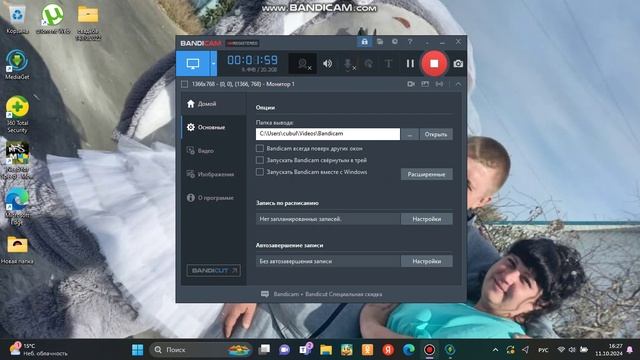
Task: Open the Видео tab
Action: pos(213,151)
